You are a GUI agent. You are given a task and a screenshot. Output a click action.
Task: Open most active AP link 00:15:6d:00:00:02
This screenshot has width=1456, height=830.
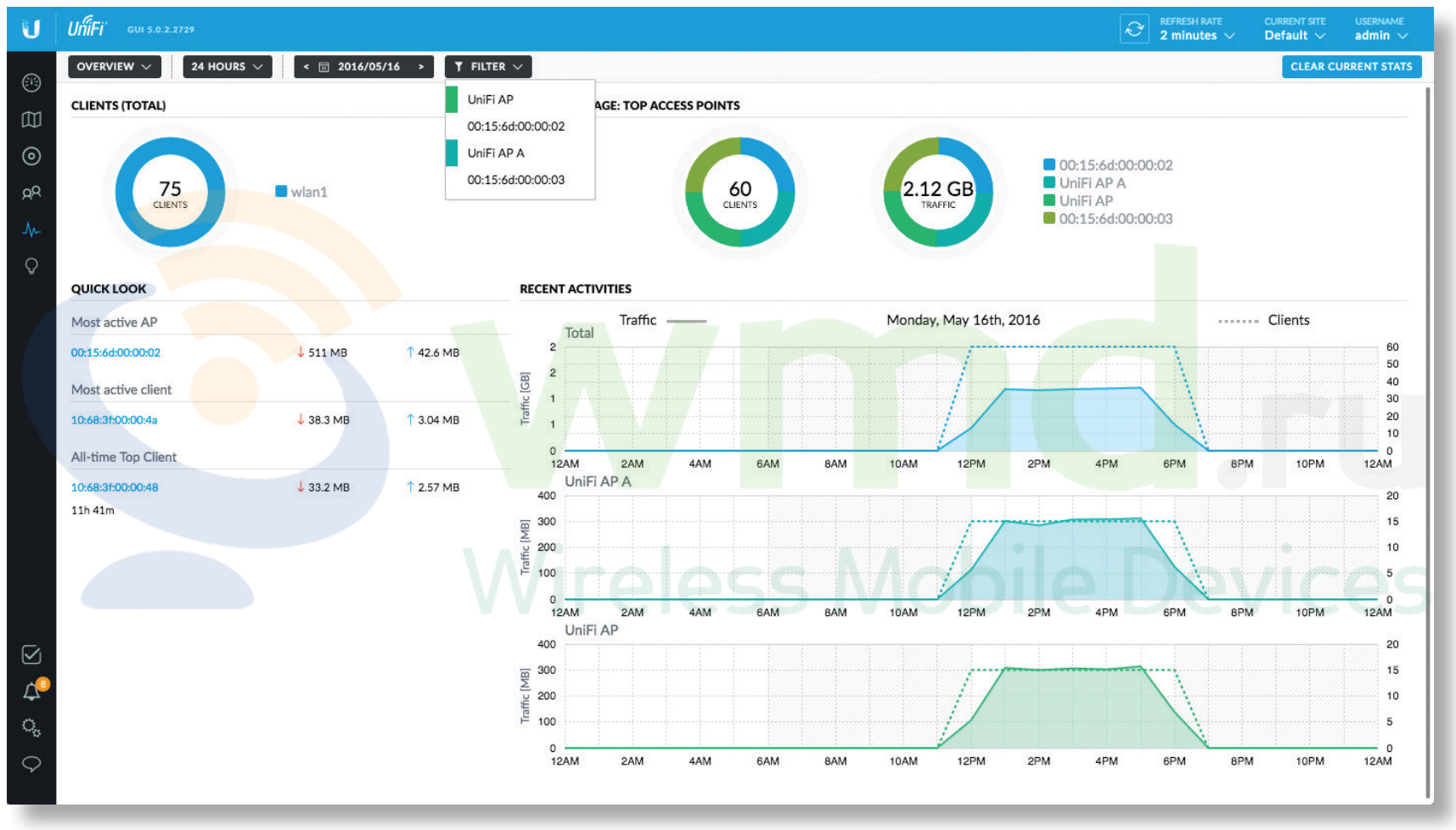click(115, 352)
